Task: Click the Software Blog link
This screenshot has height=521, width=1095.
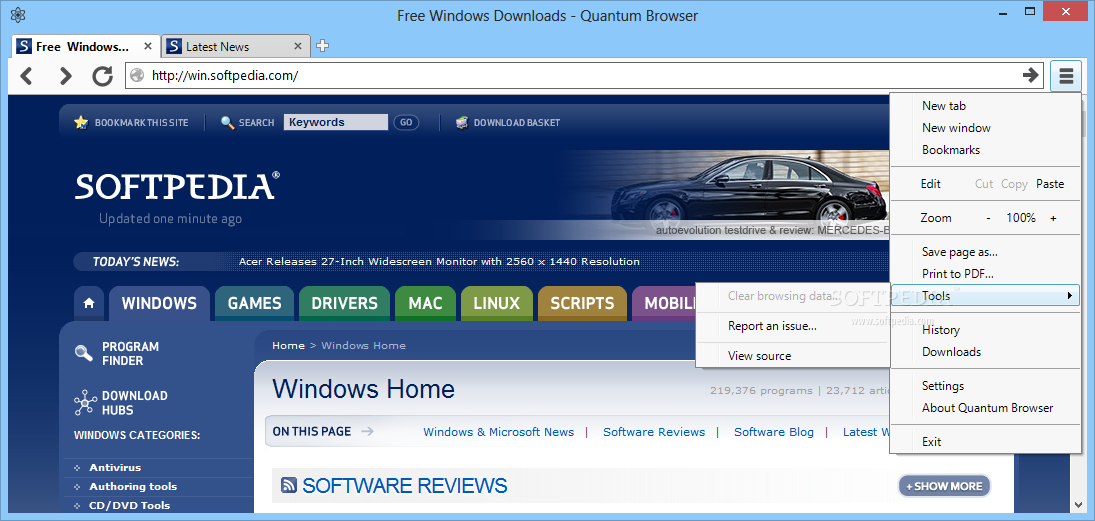Action: 774,432
